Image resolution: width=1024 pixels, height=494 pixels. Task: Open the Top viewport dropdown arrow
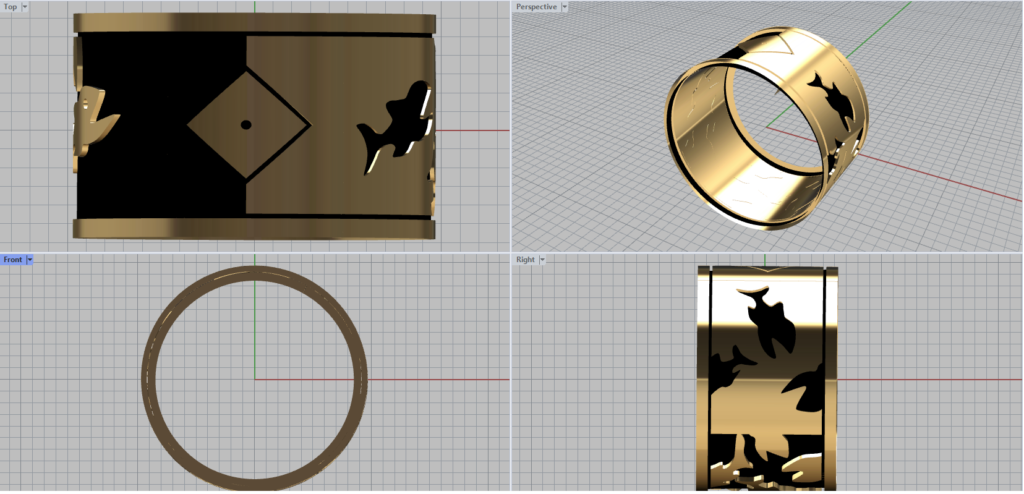(24, 7)
